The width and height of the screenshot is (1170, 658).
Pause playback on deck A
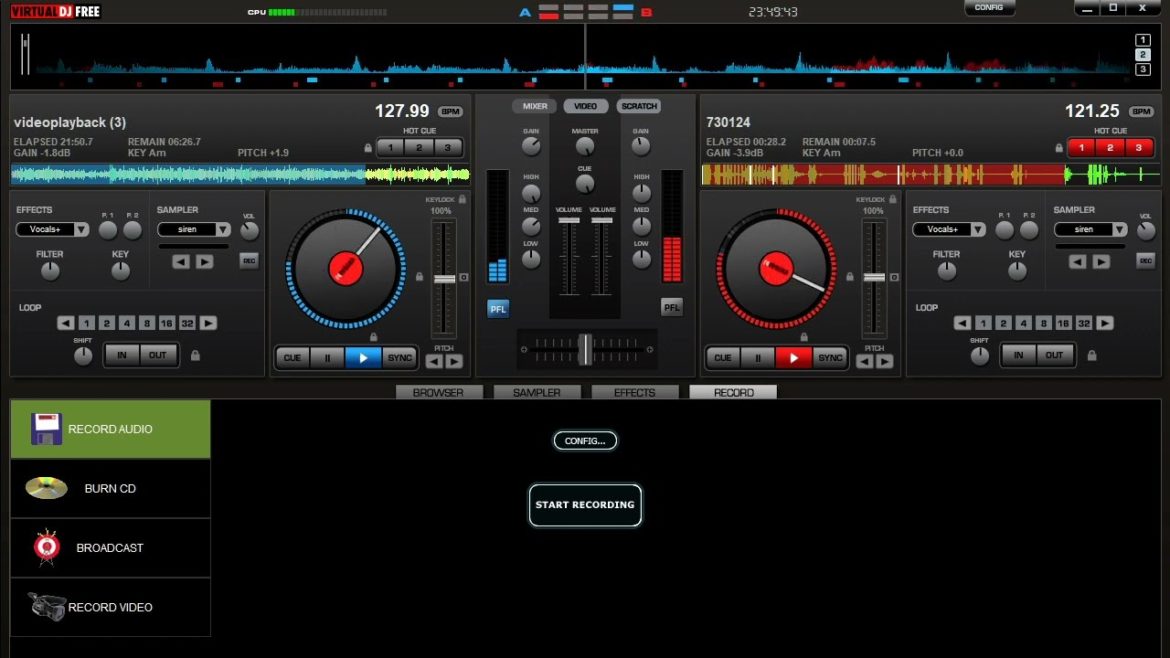tap(328, 357)
